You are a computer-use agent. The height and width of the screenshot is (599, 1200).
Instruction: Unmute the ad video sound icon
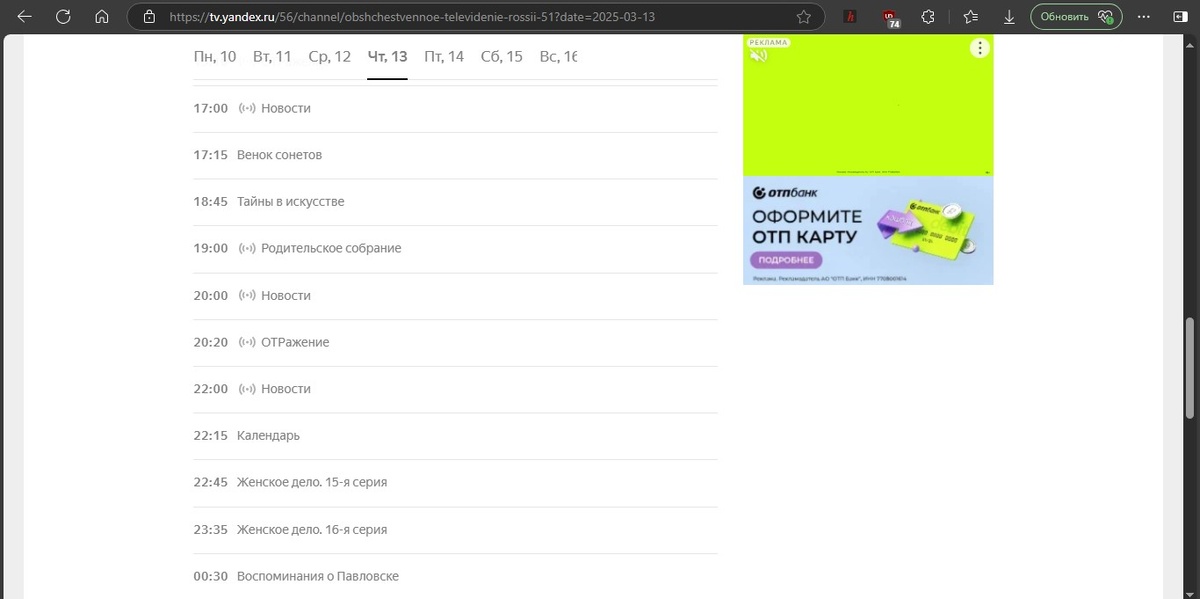(759, 56)
